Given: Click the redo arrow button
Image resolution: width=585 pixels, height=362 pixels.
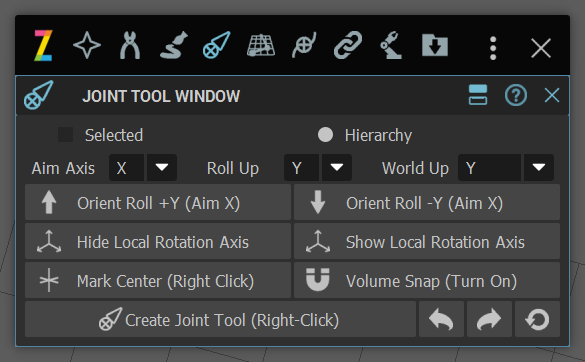Looking at the screenshot, I should pyautogui.click(x=489, y=319).
